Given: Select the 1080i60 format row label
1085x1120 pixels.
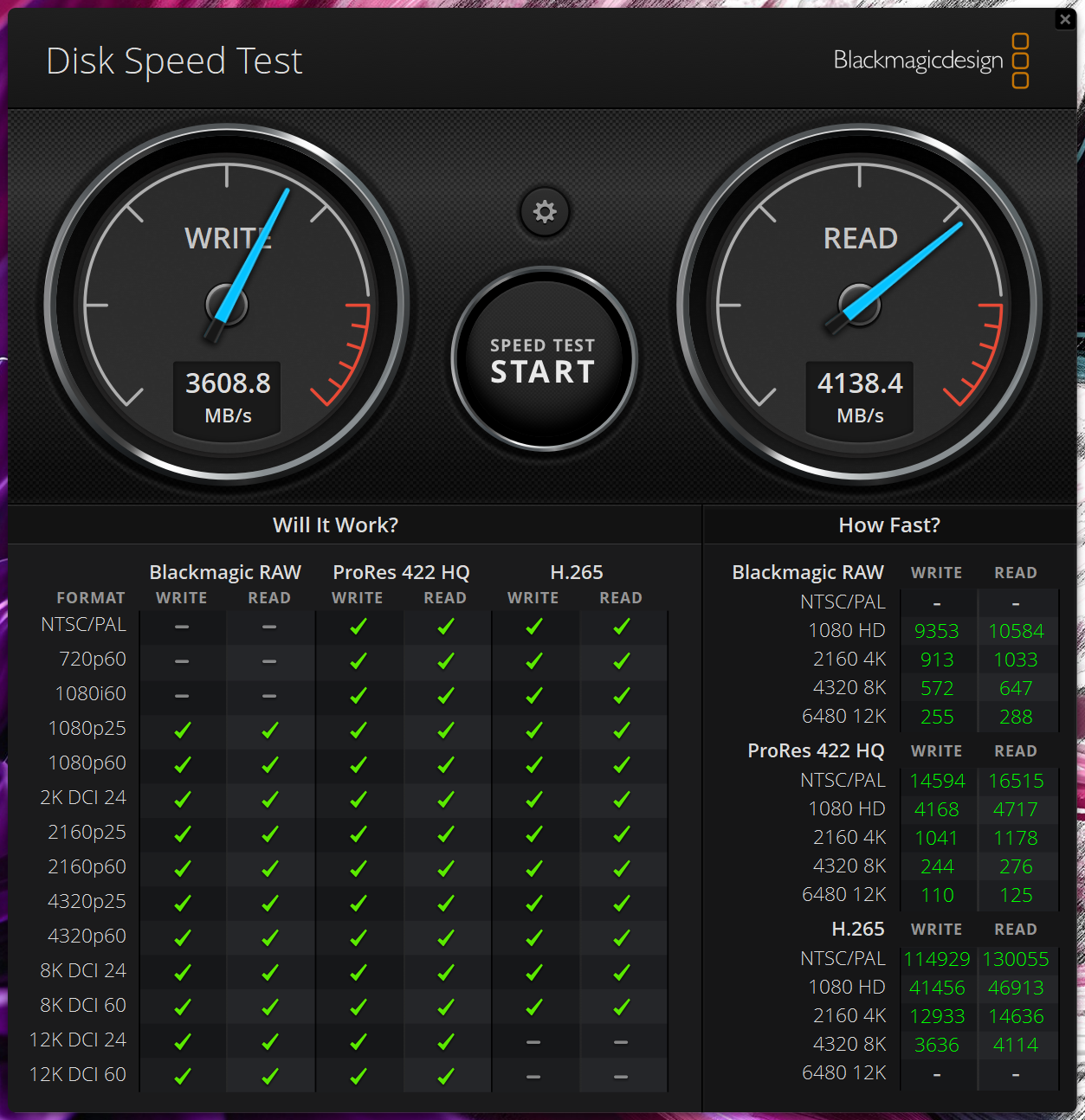Looking at the screenshot, I should 90,693.
